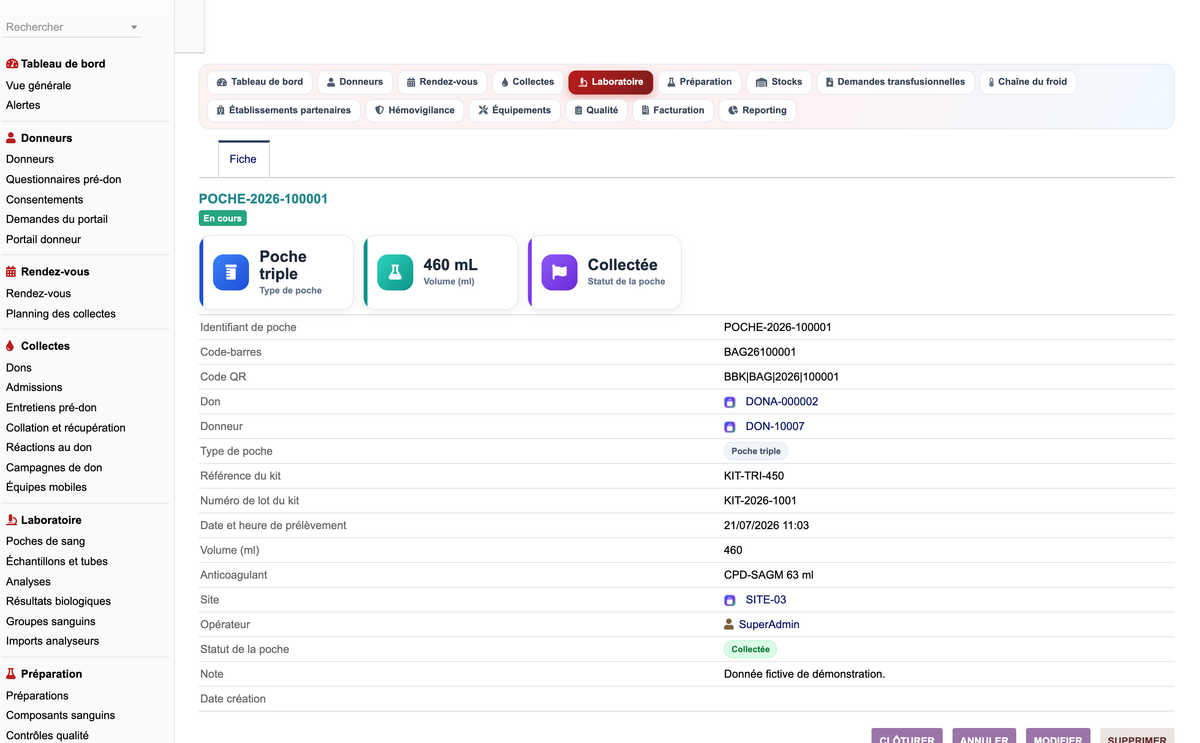Image resolution: width=1200 pixels, height=743 pixels.
Task: Click the purple flag Statut card icon
Action: point(559,272)
